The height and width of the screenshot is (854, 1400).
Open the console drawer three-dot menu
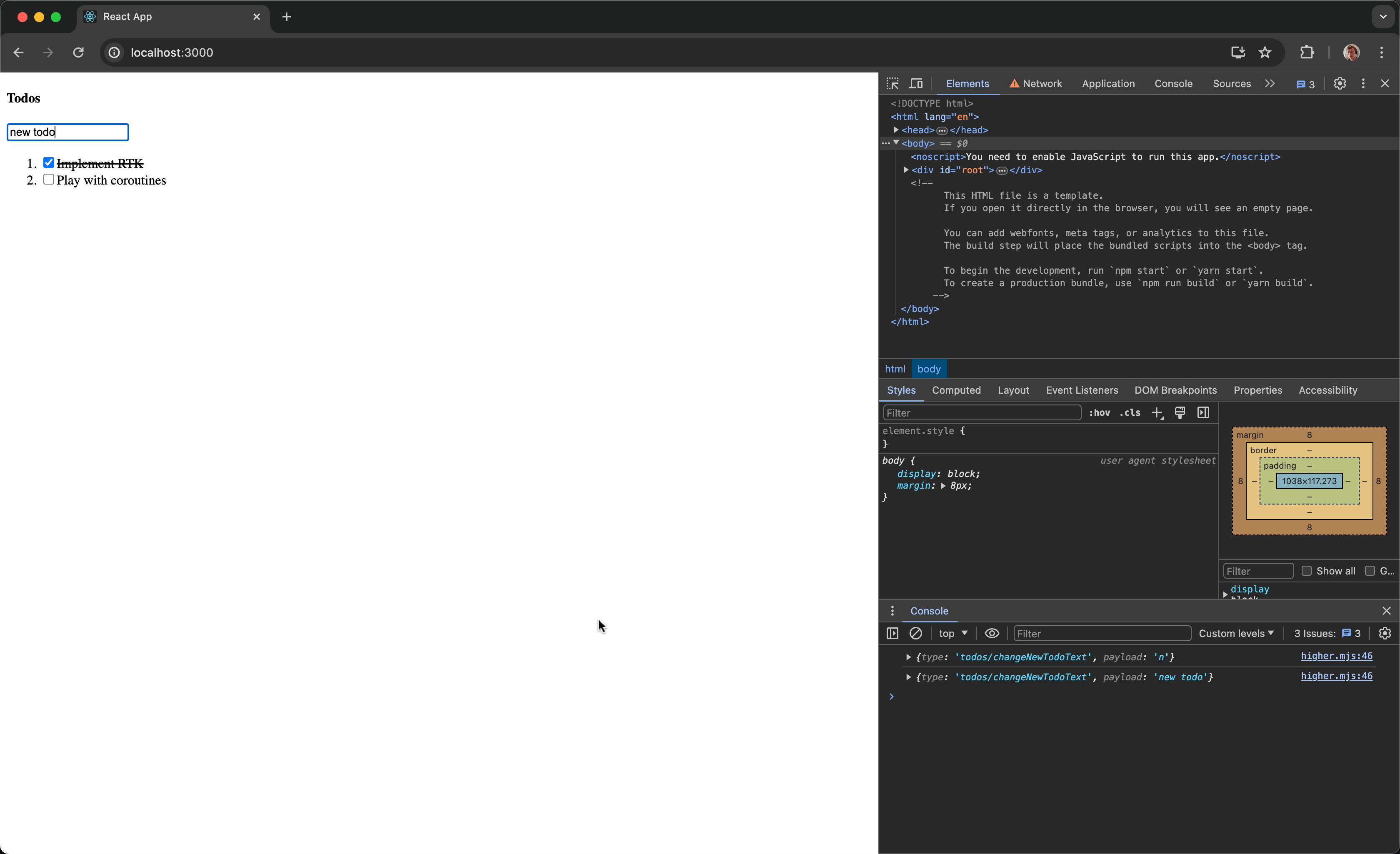(x=892, y=611)
